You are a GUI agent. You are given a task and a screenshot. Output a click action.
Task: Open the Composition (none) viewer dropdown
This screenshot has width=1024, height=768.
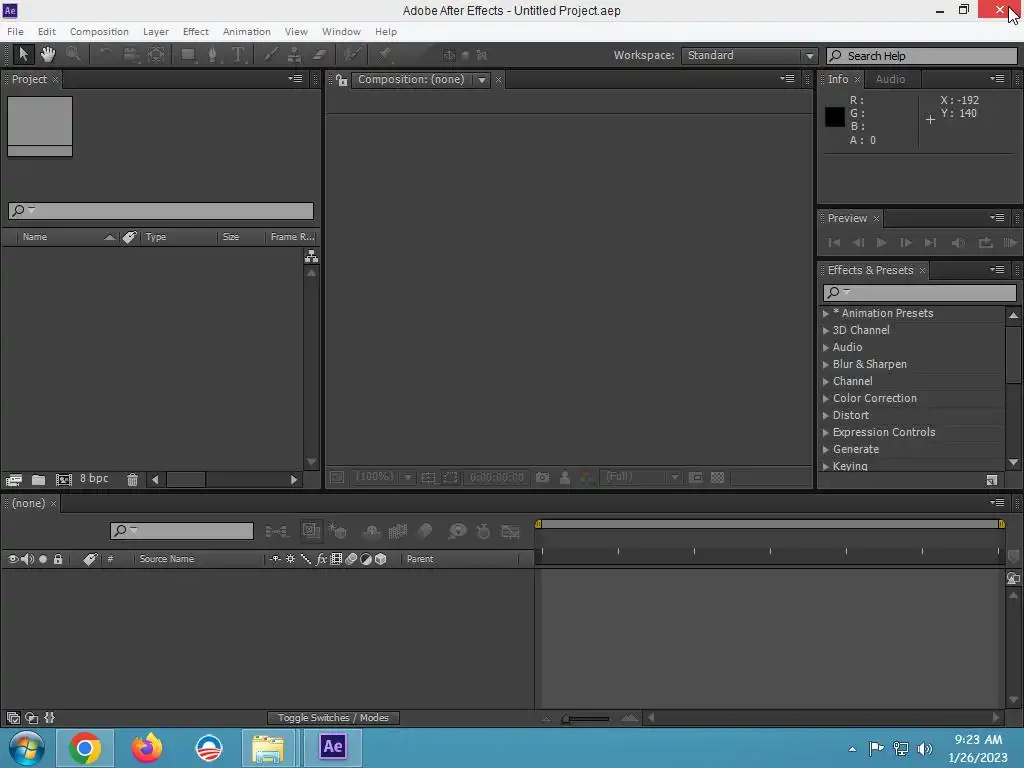(x=421, y=80)
